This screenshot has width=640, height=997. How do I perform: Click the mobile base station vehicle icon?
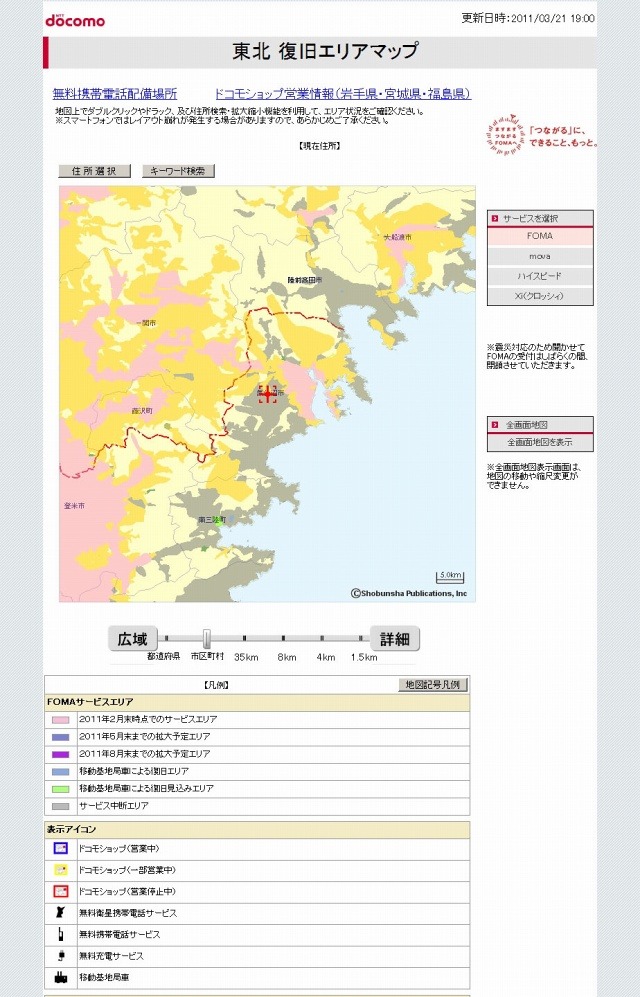[60, 977]
